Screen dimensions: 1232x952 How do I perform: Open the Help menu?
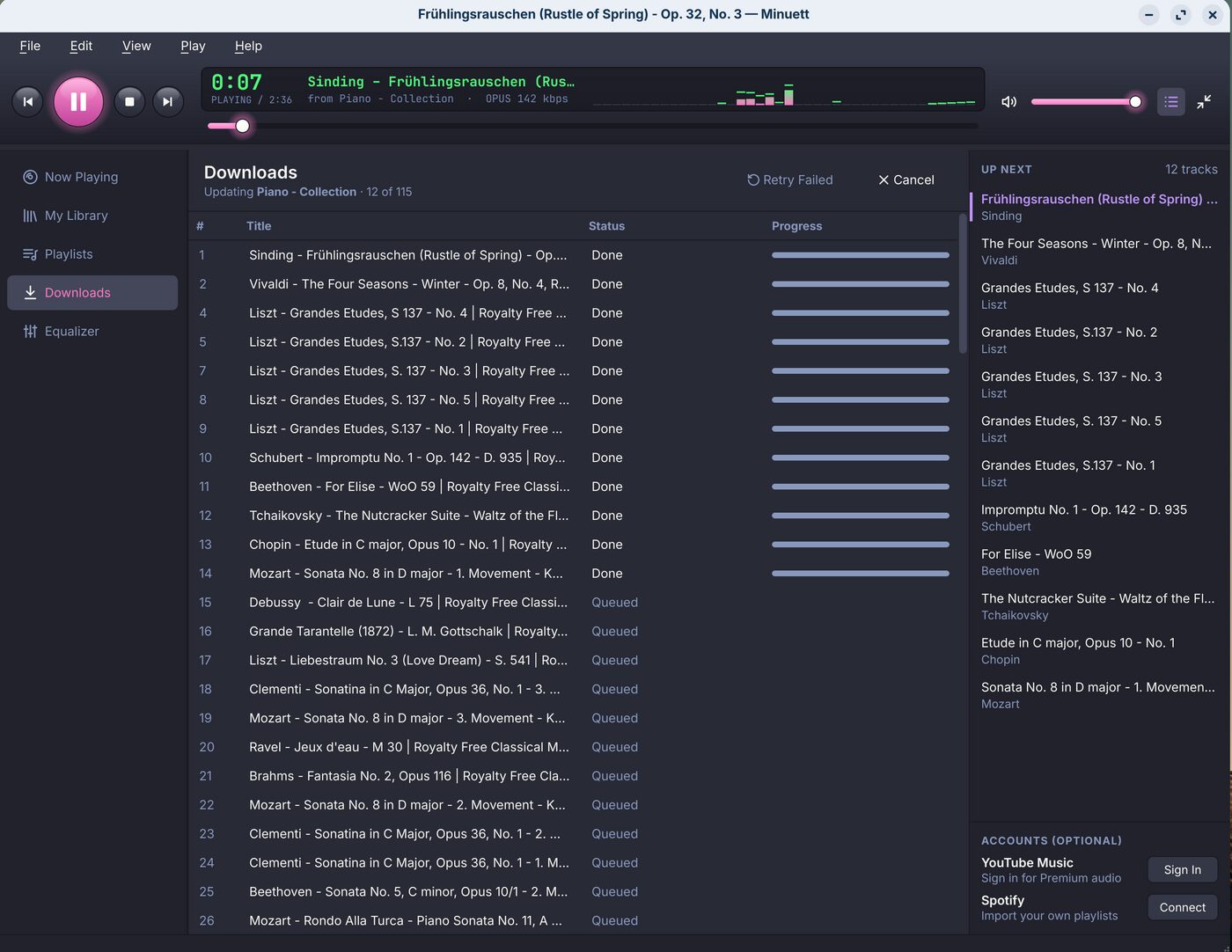[x=248, y=46]
